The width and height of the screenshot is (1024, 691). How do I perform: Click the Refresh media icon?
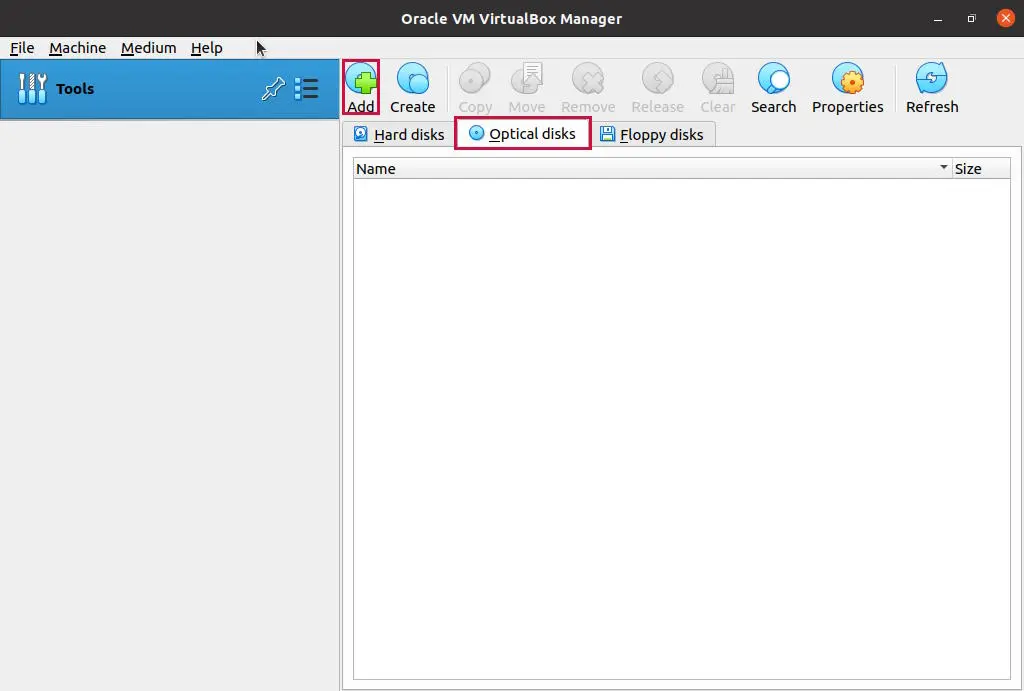point(930,85)
